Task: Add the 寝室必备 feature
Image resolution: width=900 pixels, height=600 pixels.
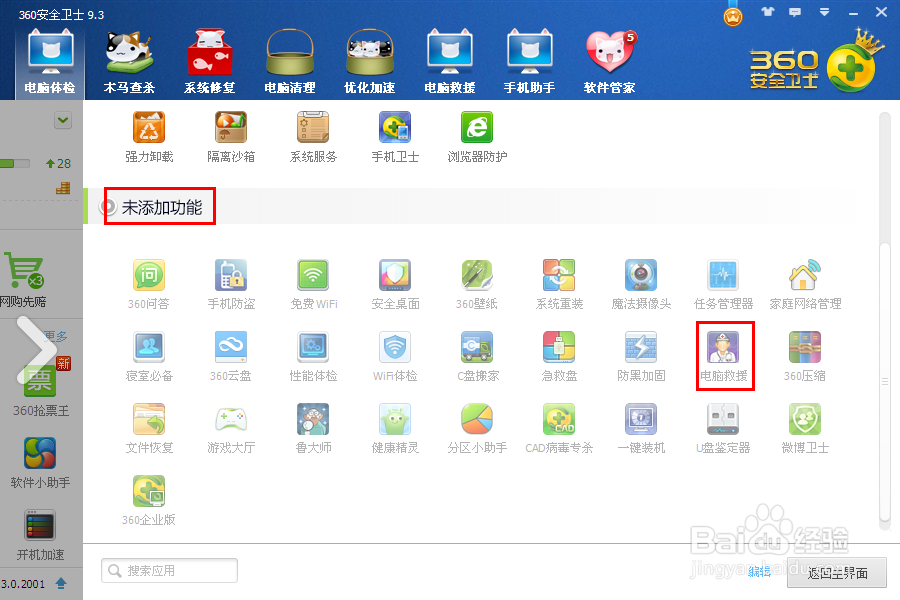Action: pyautogui.click(x=149, y=357)
